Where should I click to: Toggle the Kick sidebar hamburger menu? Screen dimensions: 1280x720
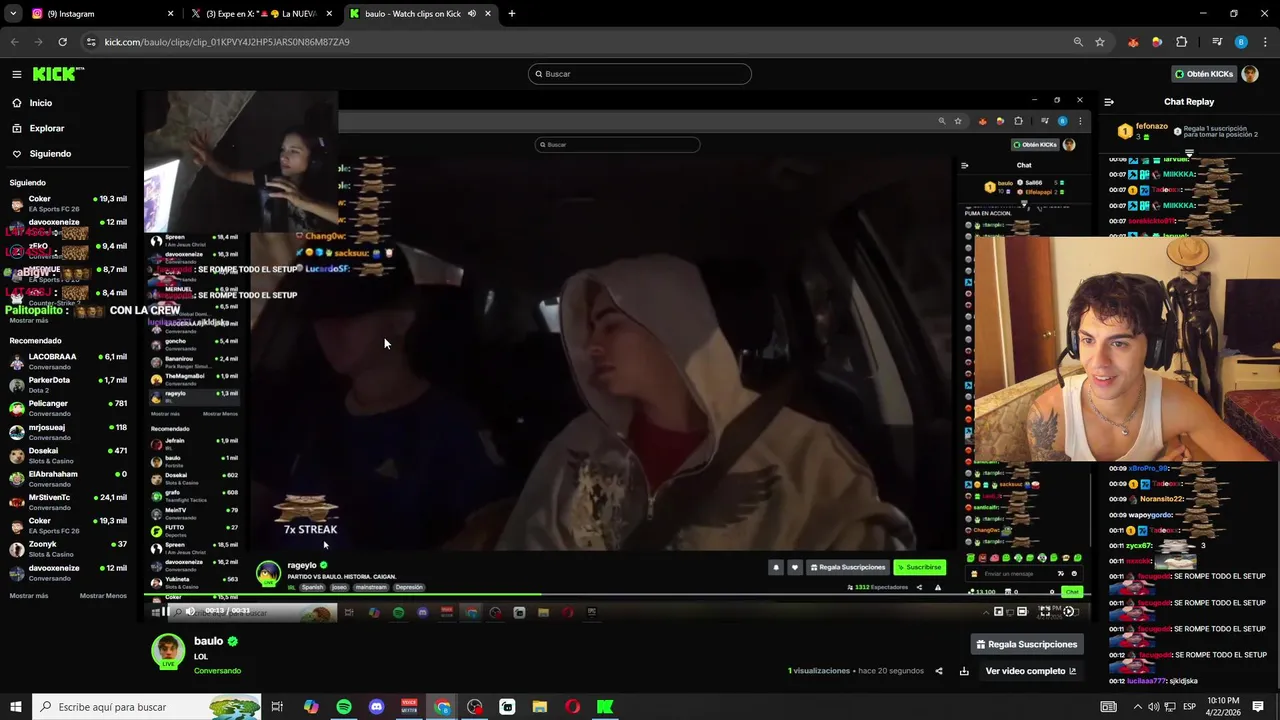click(17, 74)
